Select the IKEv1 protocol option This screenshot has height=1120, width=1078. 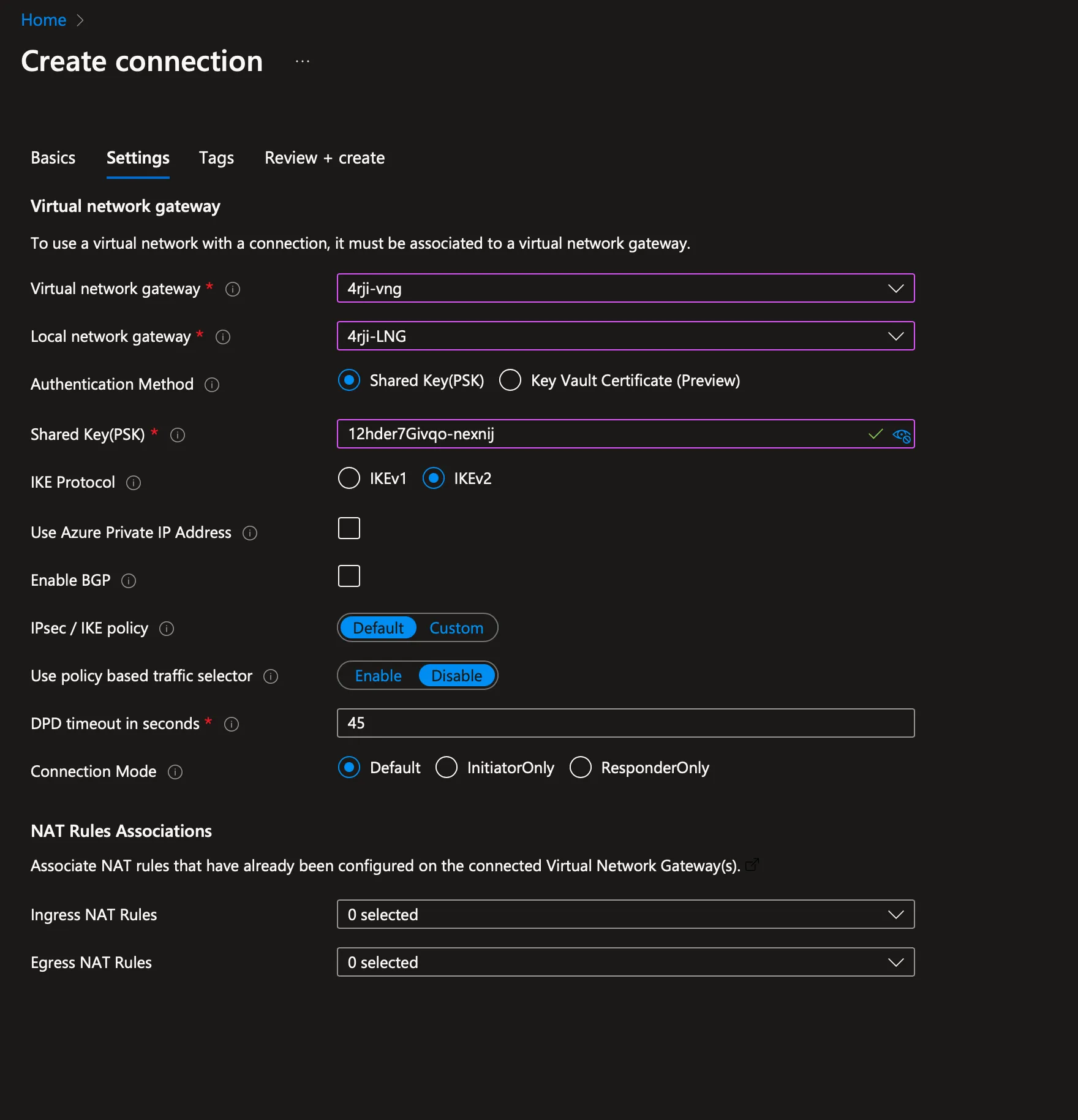click(349, 478)
